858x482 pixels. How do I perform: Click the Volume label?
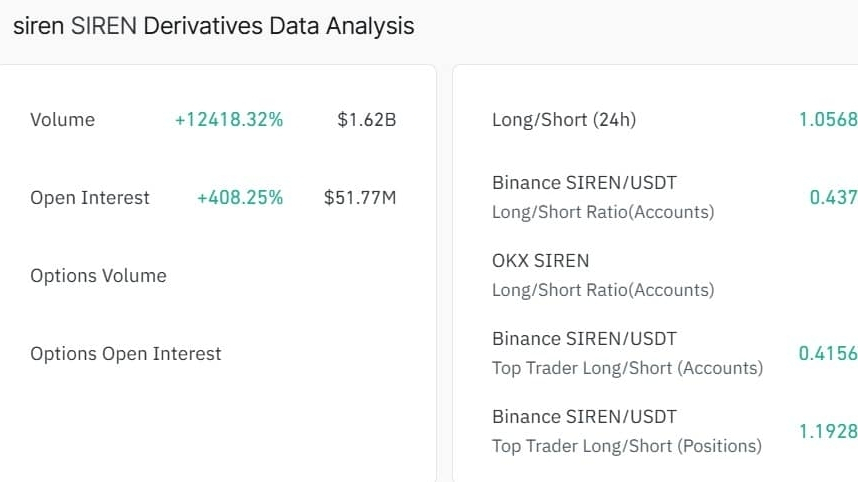click(x=62, y=120)
